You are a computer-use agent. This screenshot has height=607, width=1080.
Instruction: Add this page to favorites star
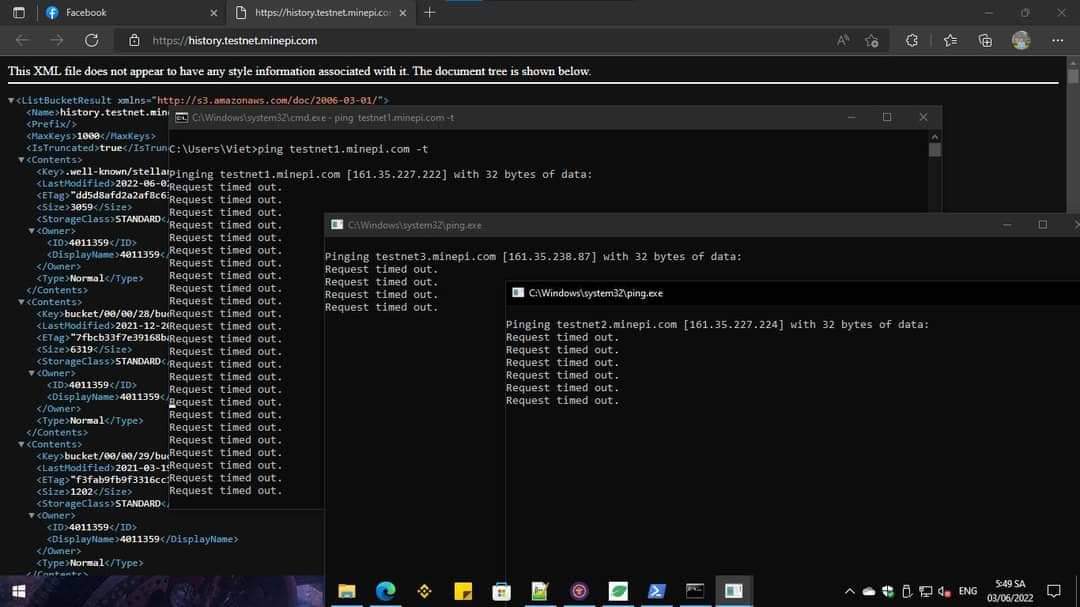pyautogui.click(x=872, y=41)
